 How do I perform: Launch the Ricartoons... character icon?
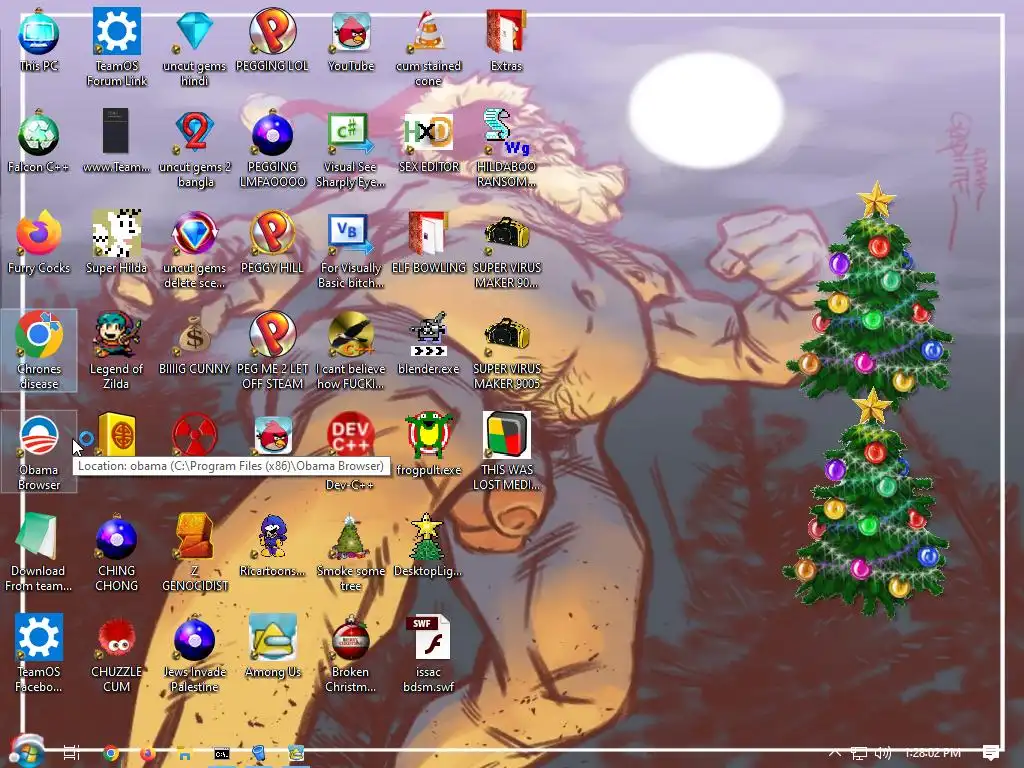click(272, 545)
